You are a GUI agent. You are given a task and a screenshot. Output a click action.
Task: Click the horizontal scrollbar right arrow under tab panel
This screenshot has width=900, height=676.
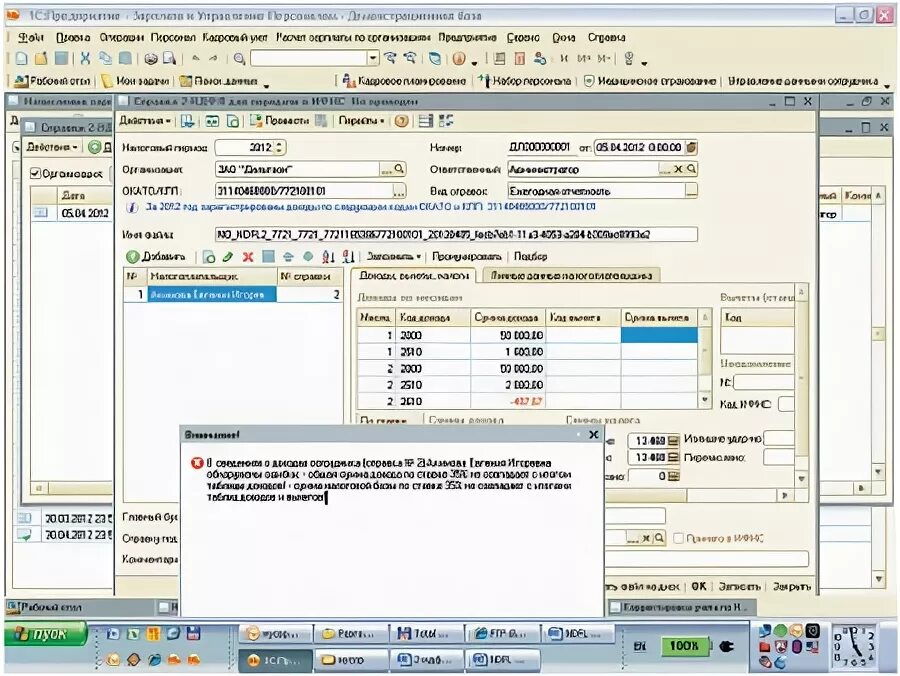point(785,495)
